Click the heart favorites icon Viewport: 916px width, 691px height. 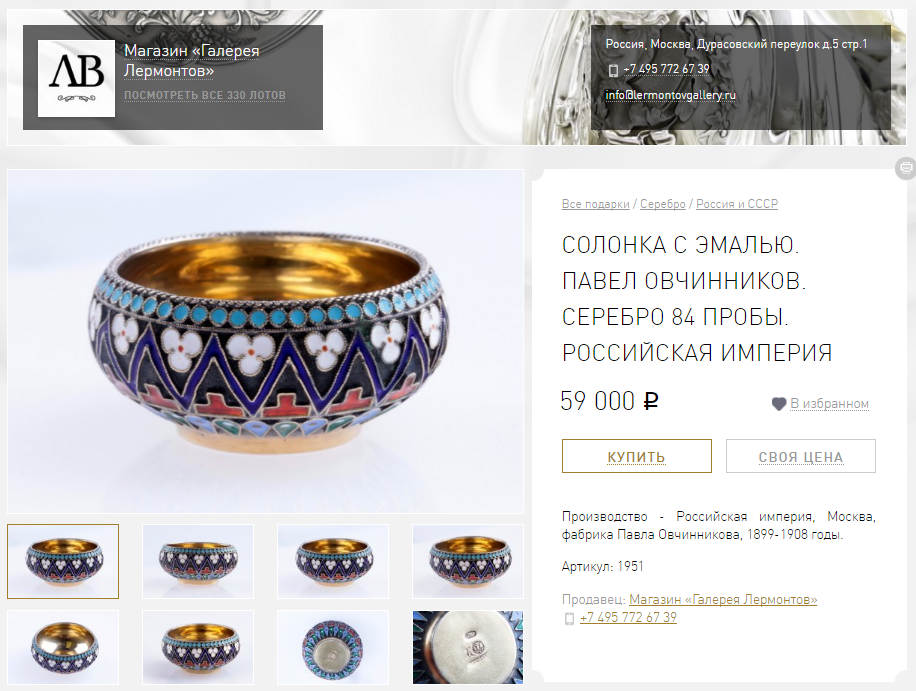[779, 404]
